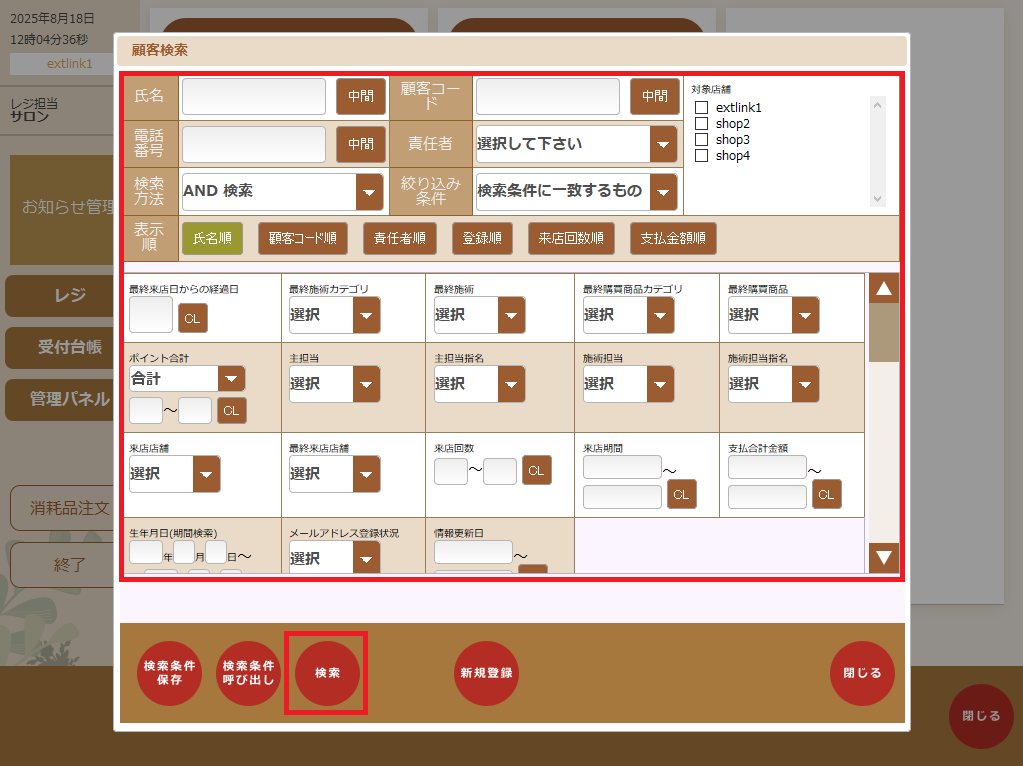Clear 最終来店日からの経過日 with its CL button
This screenshot has width=1023, height=766.
click(191, 318)
